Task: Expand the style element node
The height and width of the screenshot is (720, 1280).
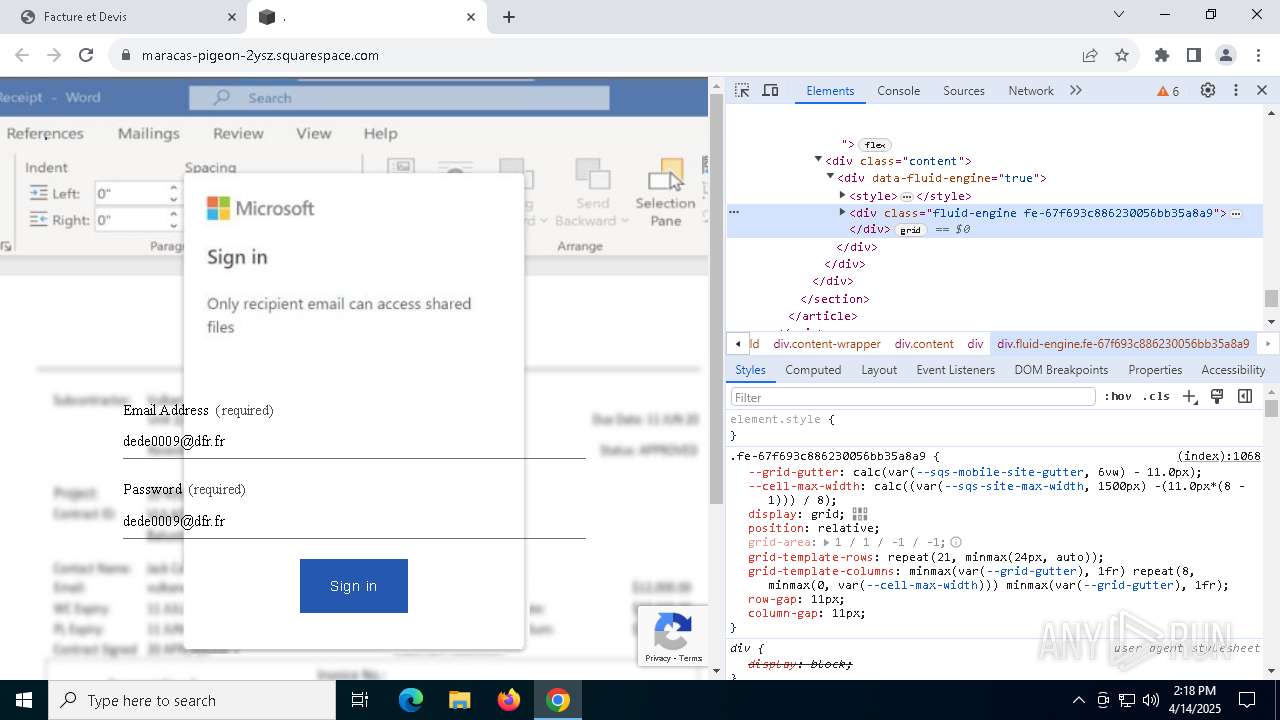Action: [x=842, y=195]
